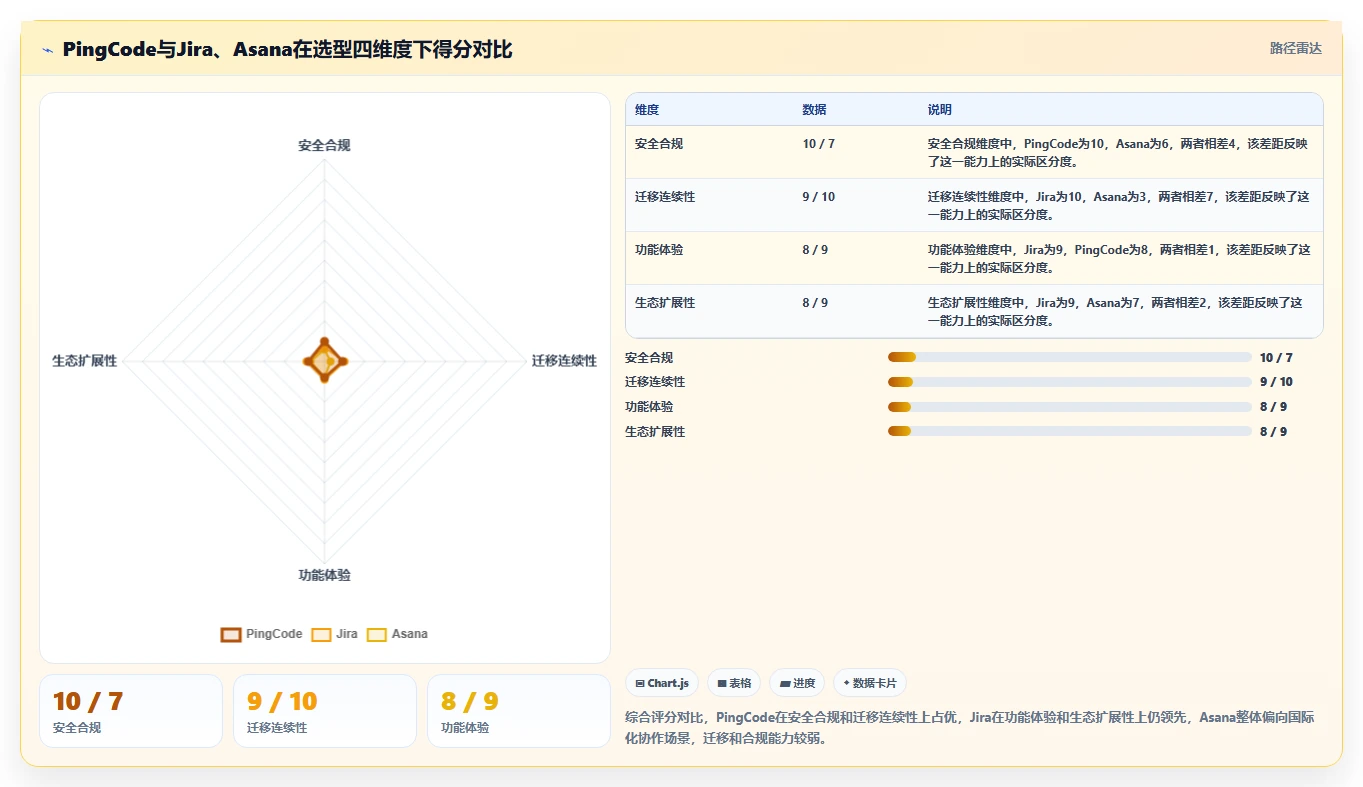Click the 安全合规 description text in table
1363x787 pixels.
point(1119,152)
